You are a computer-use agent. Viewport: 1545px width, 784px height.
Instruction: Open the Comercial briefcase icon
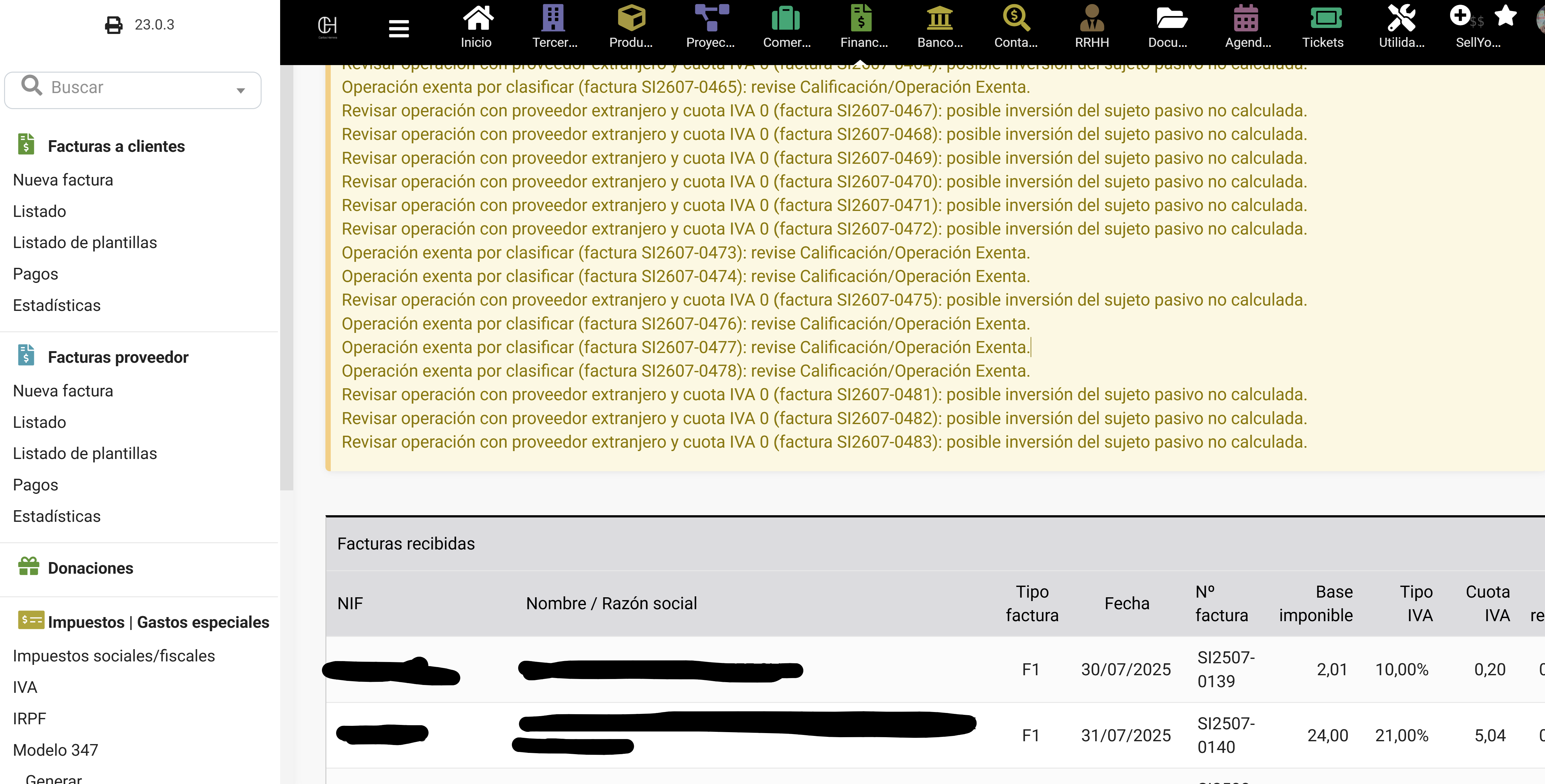[x=786, y=18]
